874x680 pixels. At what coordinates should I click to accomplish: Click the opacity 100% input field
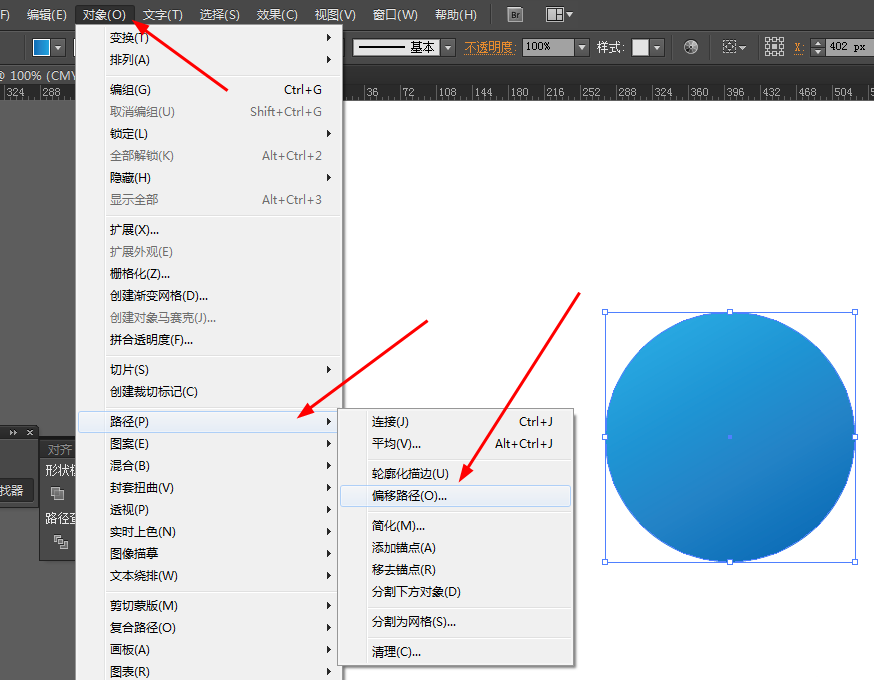[x=548, y=47]
